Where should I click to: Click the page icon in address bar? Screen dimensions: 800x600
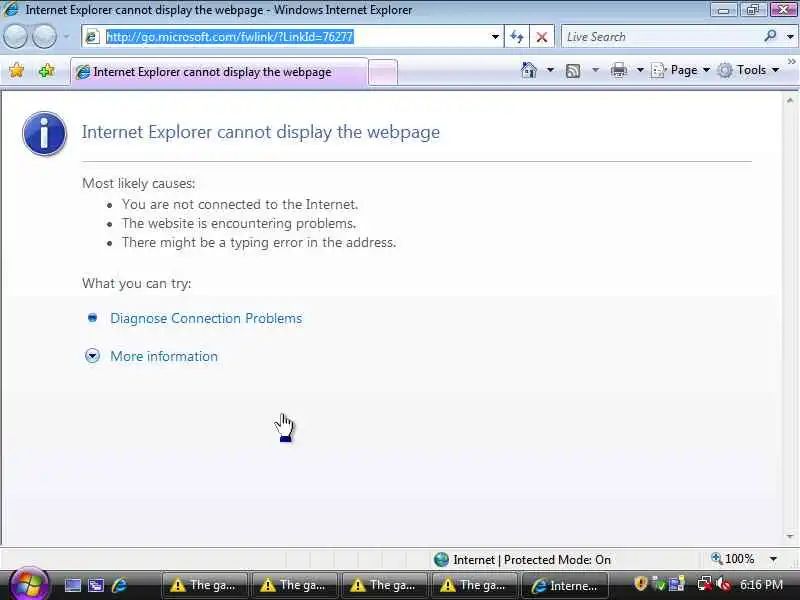[x=92, y=37]
